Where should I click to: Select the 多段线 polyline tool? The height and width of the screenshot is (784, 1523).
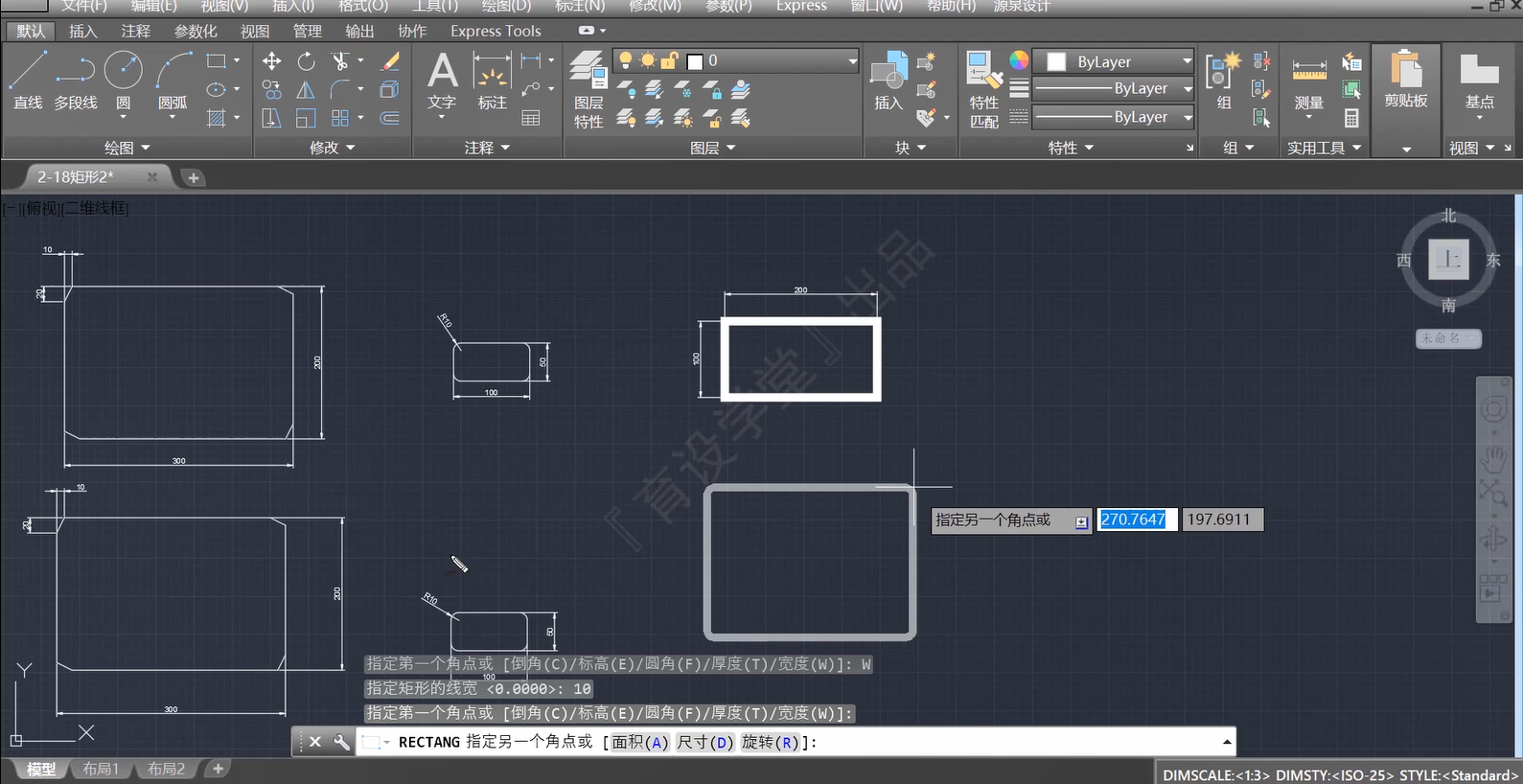76,80
